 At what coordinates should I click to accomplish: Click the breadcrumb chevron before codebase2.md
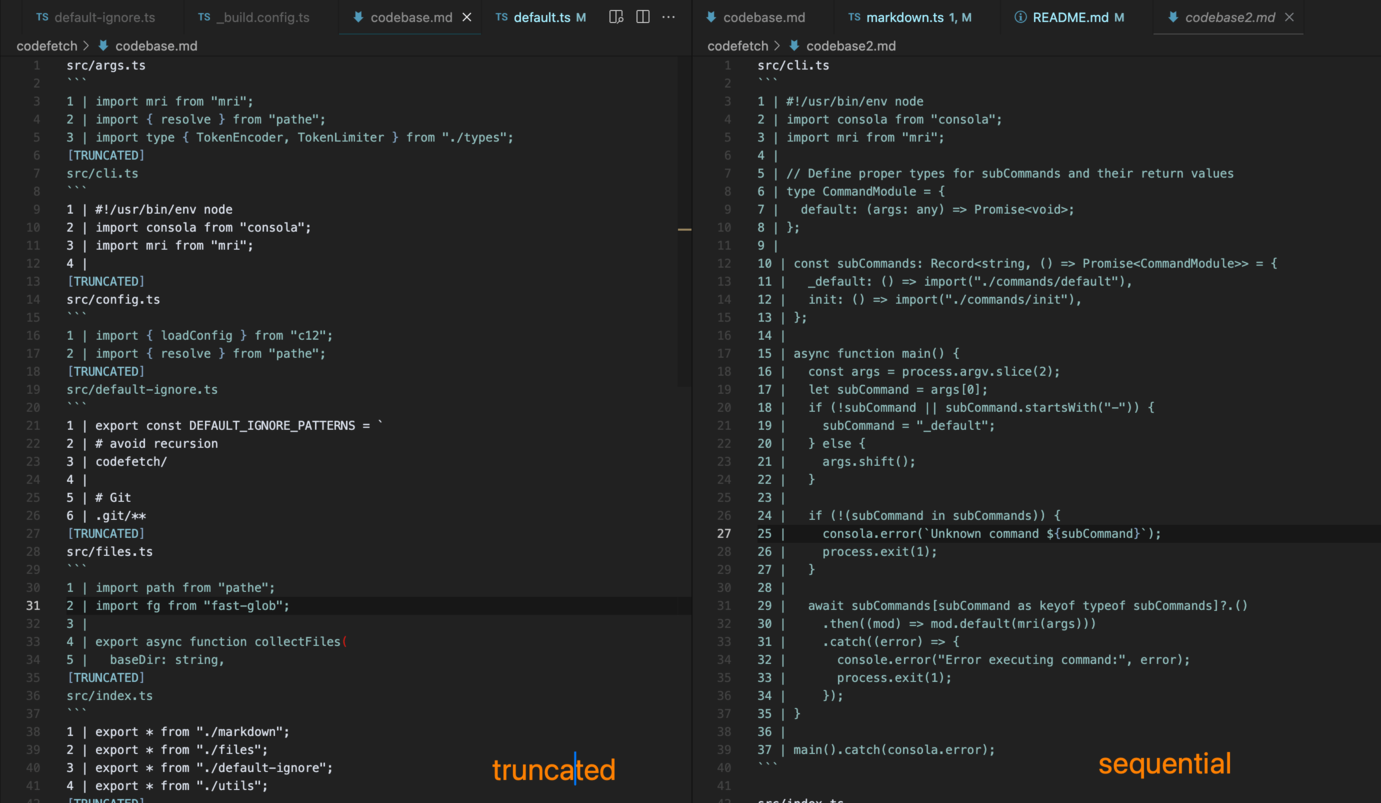coord(777,46)
